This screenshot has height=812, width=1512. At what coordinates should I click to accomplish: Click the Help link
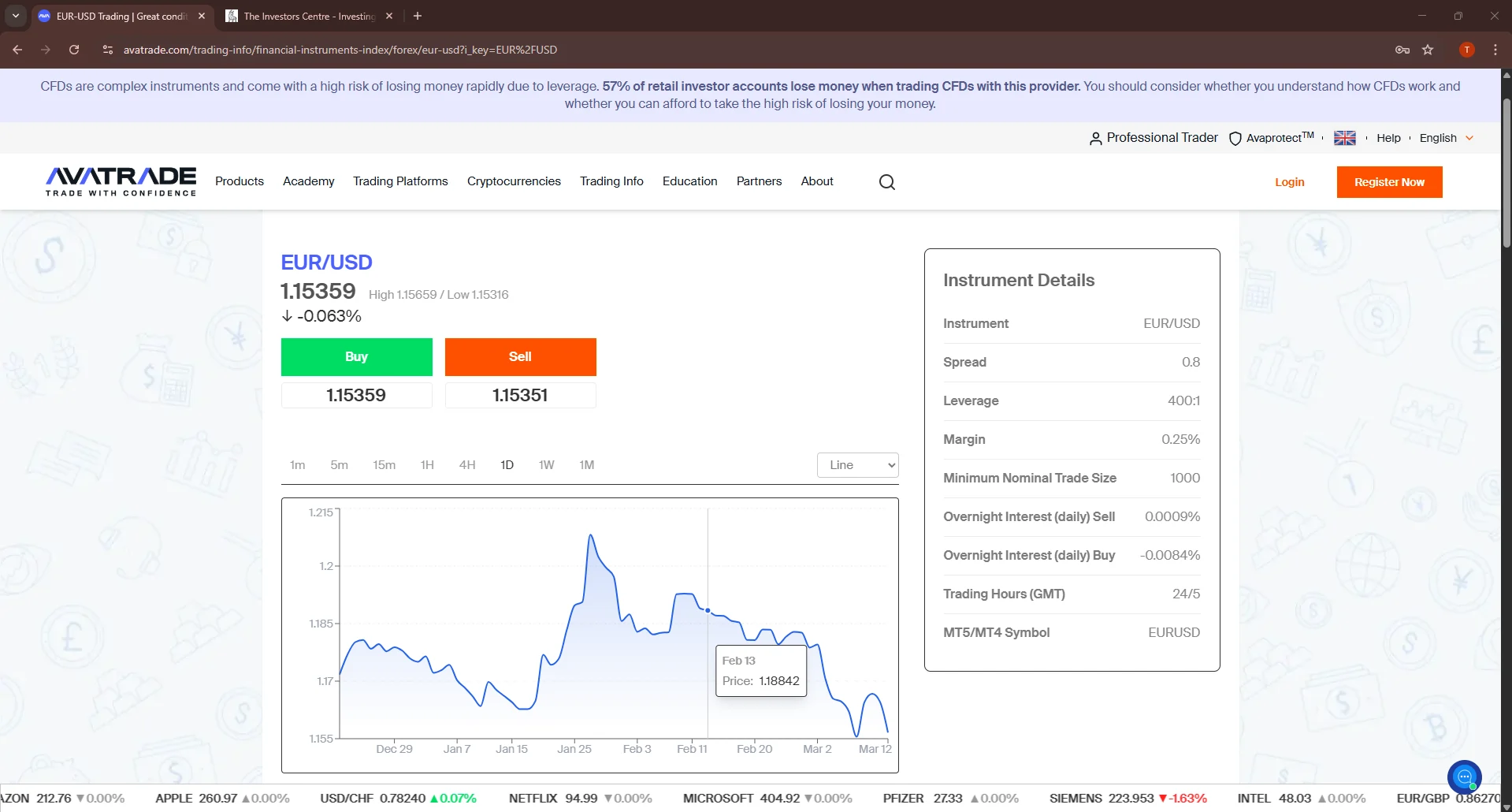[1389, 138]
